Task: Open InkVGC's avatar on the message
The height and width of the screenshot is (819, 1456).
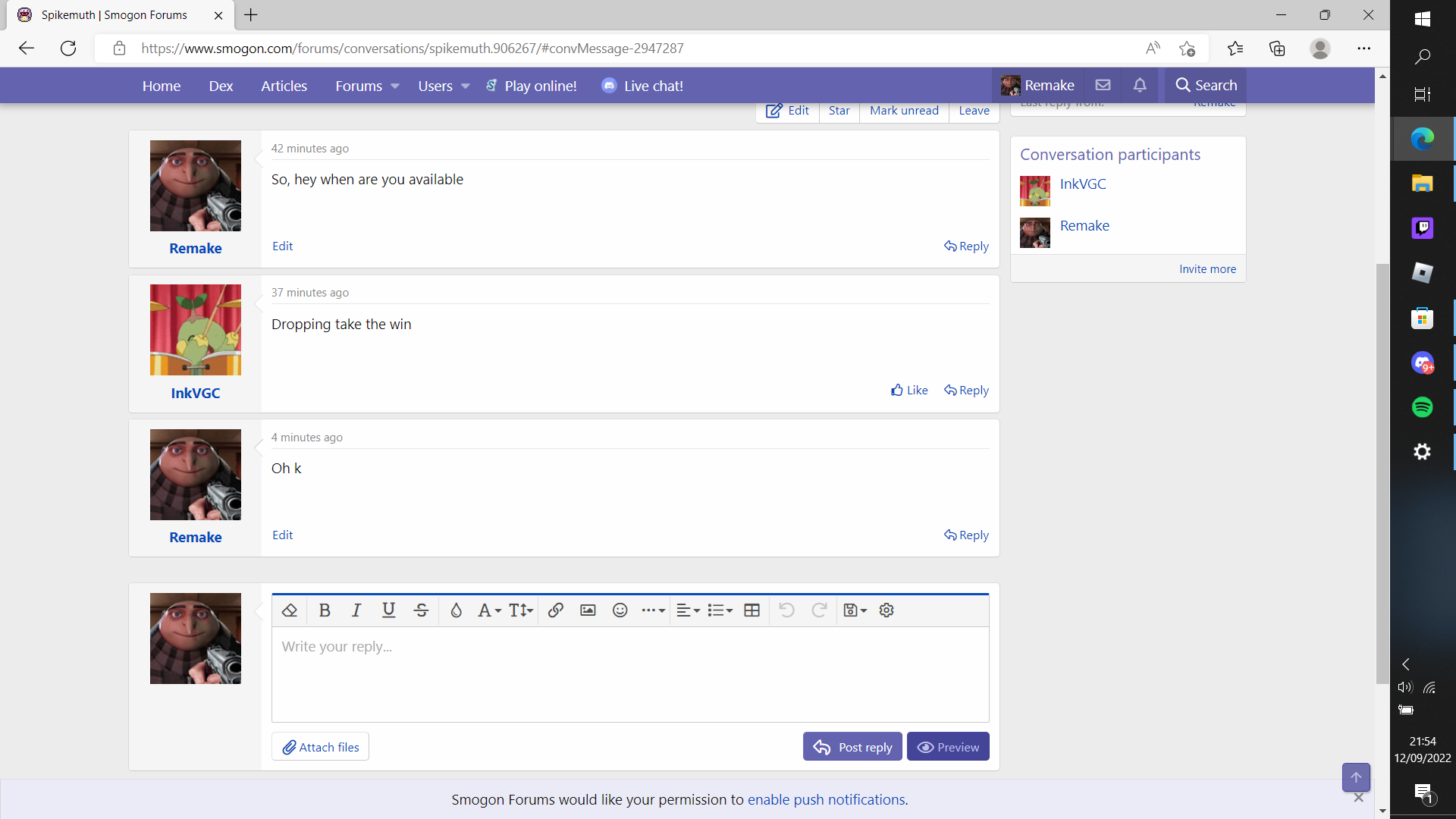Action: click(196, 330)
